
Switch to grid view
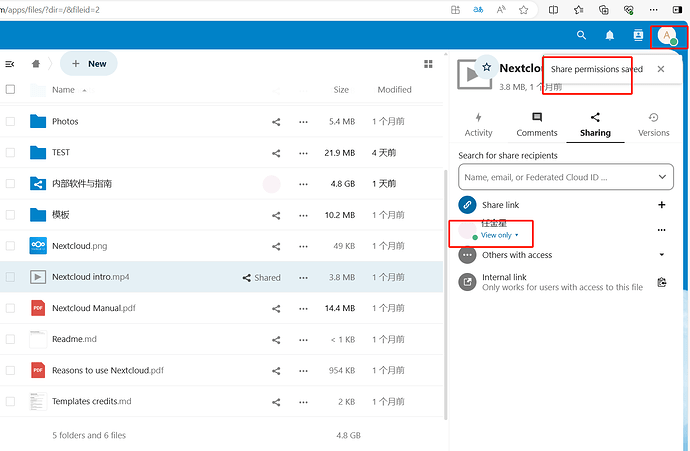pos(428,64)
